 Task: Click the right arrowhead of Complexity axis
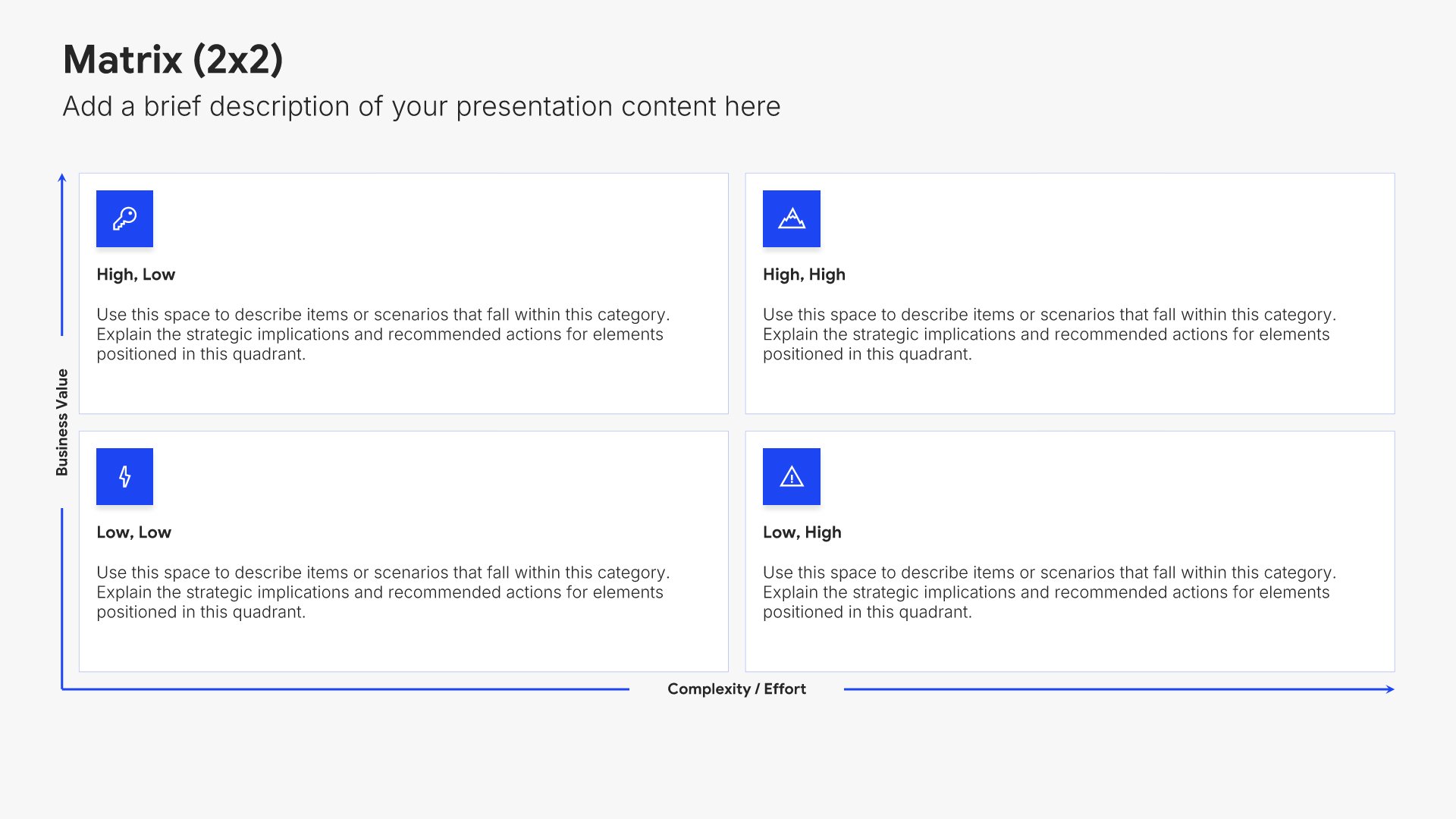tap(1390, 689)
